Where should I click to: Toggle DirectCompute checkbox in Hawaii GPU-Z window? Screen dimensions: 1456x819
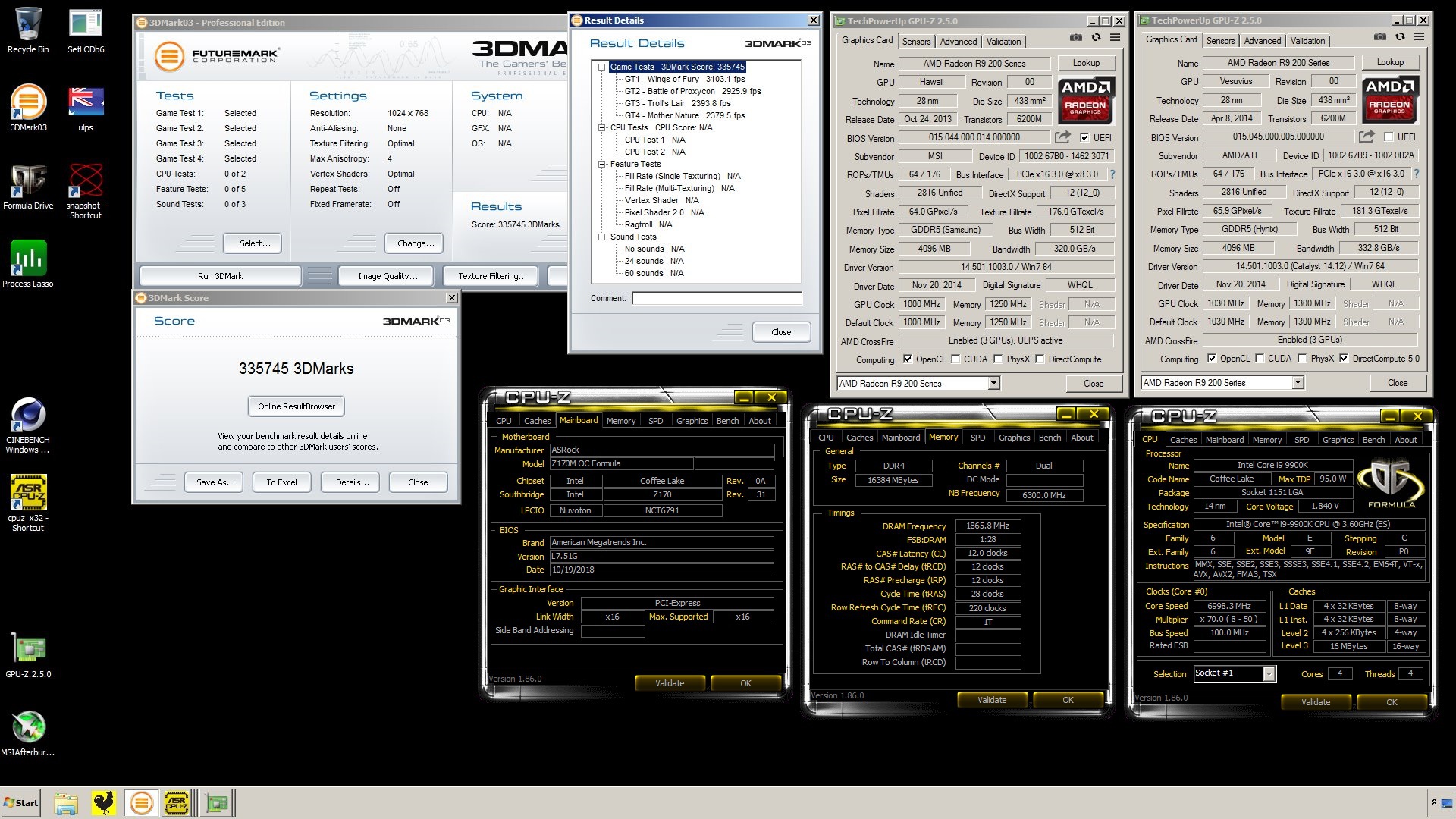[x=1040, y=359]
